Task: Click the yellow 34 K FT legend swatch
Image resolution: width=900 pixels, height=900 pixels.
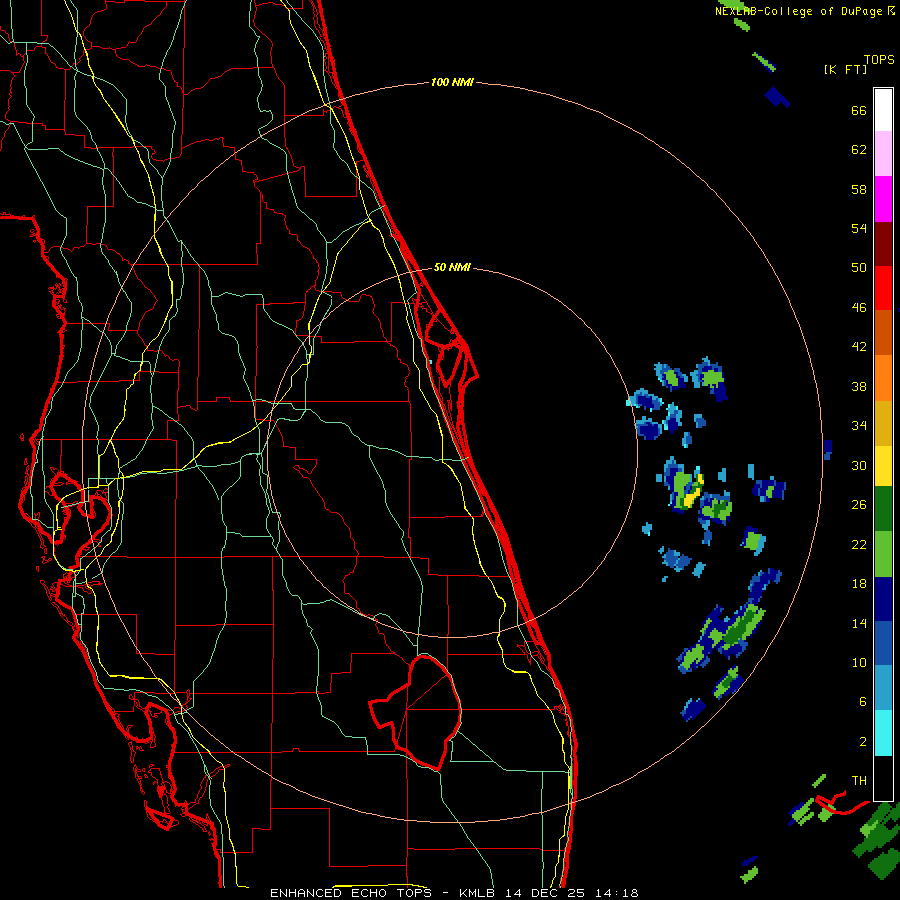Action: click(x=883, y=466)
